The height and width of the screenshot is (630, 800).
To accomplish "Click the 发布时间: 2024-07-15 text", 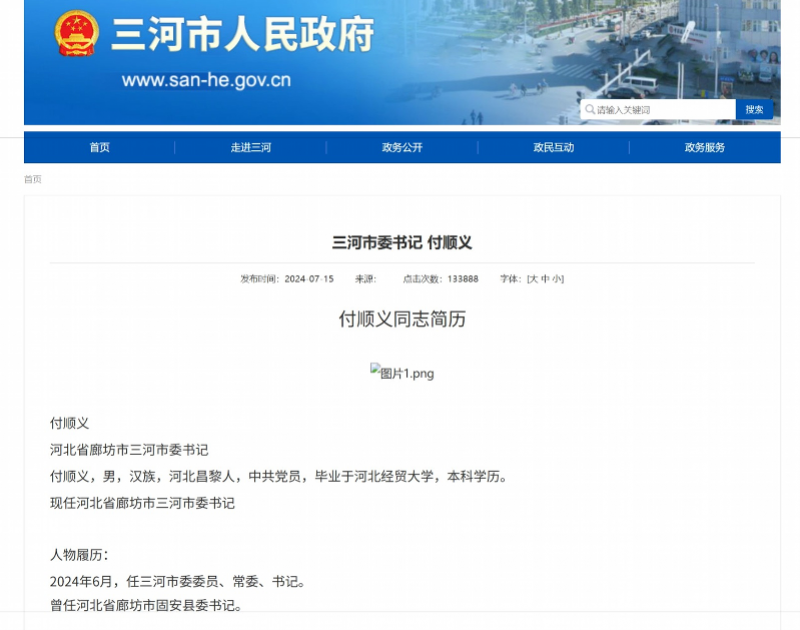I will pyautogui.click(x=287, y=279).
